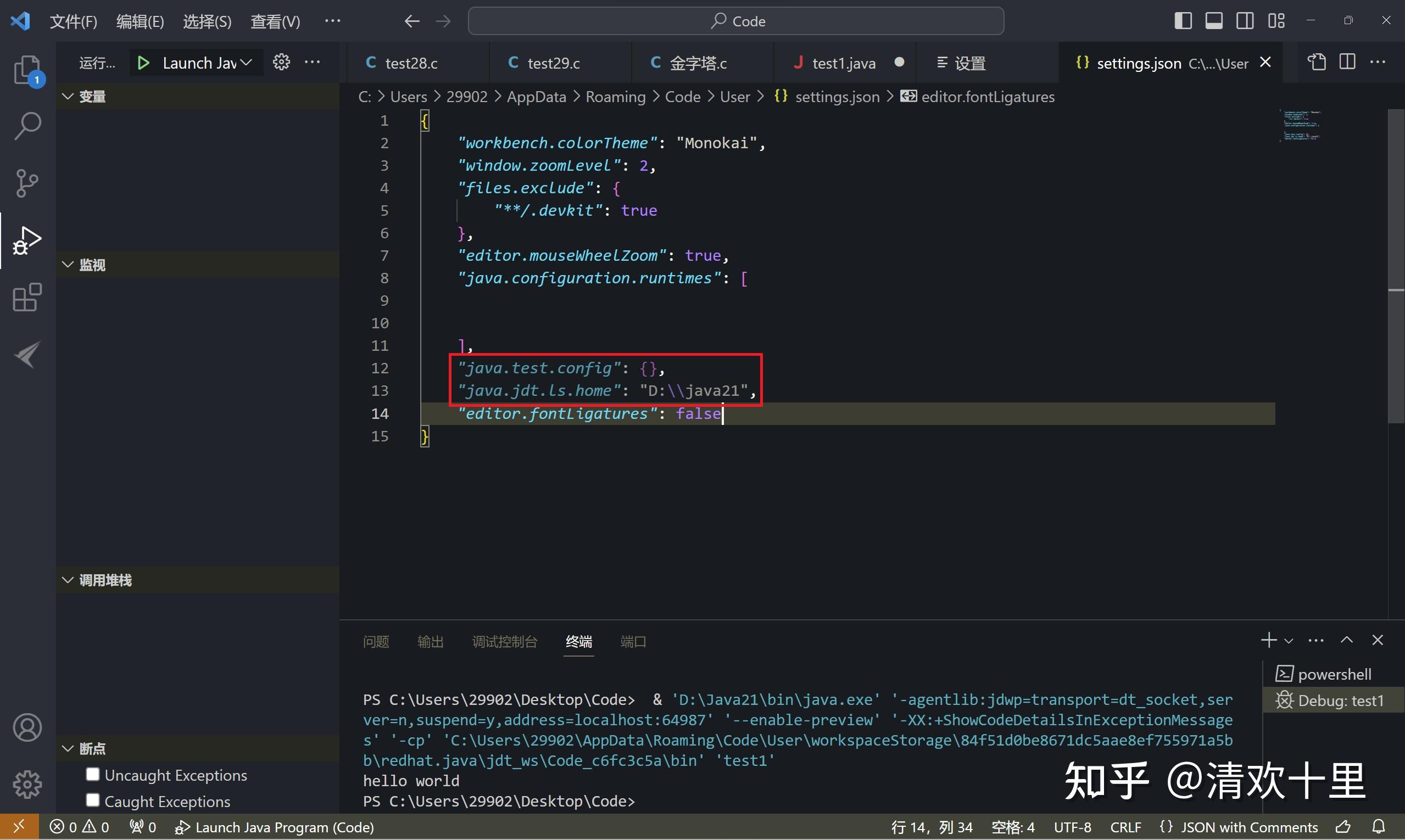Open the Accounts icon in activity bar
Screen dimensions: 1405x840
[26, 727]
